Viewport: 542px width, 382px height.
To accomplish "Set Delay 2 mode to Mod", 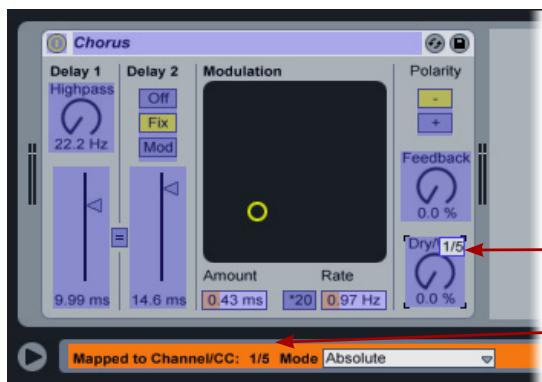I will [158, 147].
